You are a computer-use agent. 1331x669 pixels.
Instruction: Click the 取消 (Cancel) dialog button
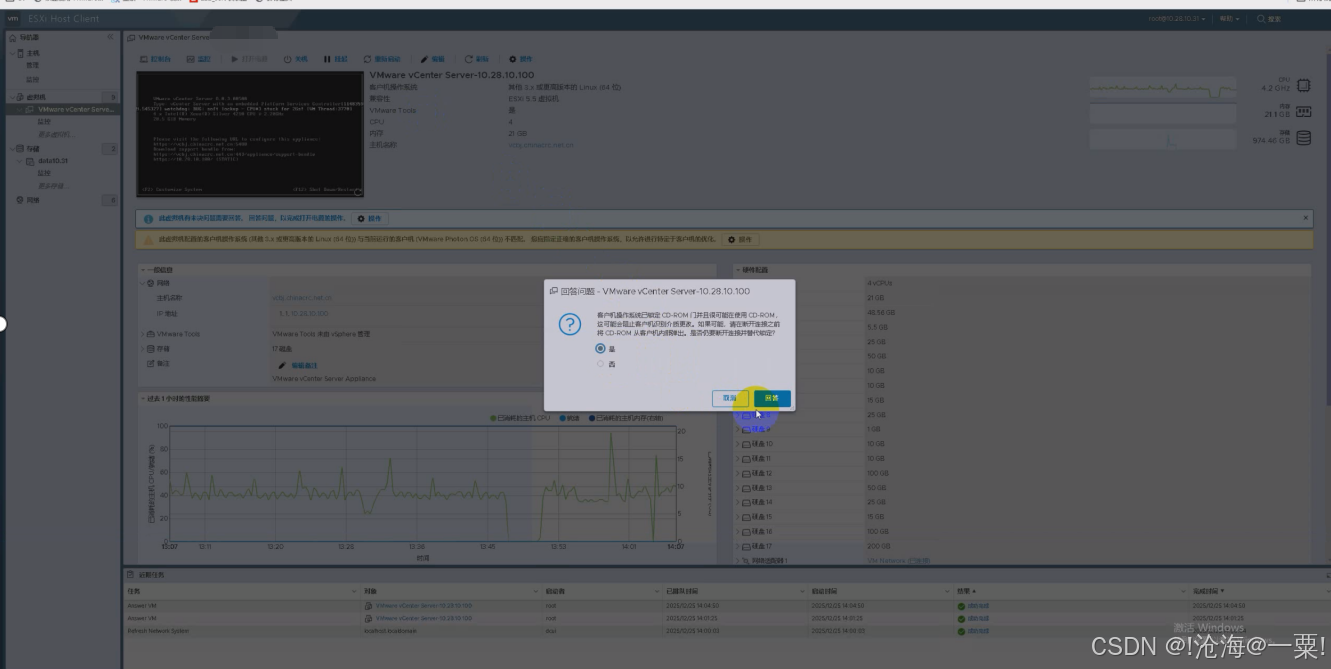[x=730, y=398]
